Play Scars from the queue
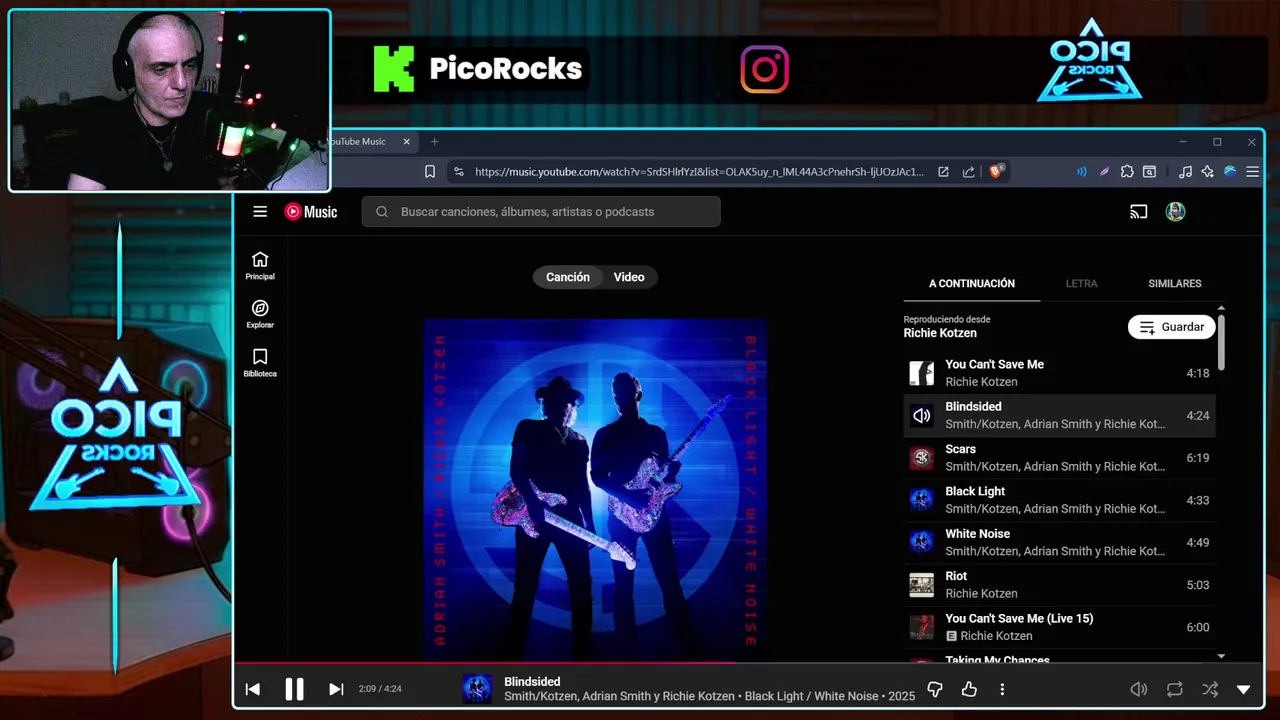Viewport: 1280px width, 720px height. coord(1059,458)
